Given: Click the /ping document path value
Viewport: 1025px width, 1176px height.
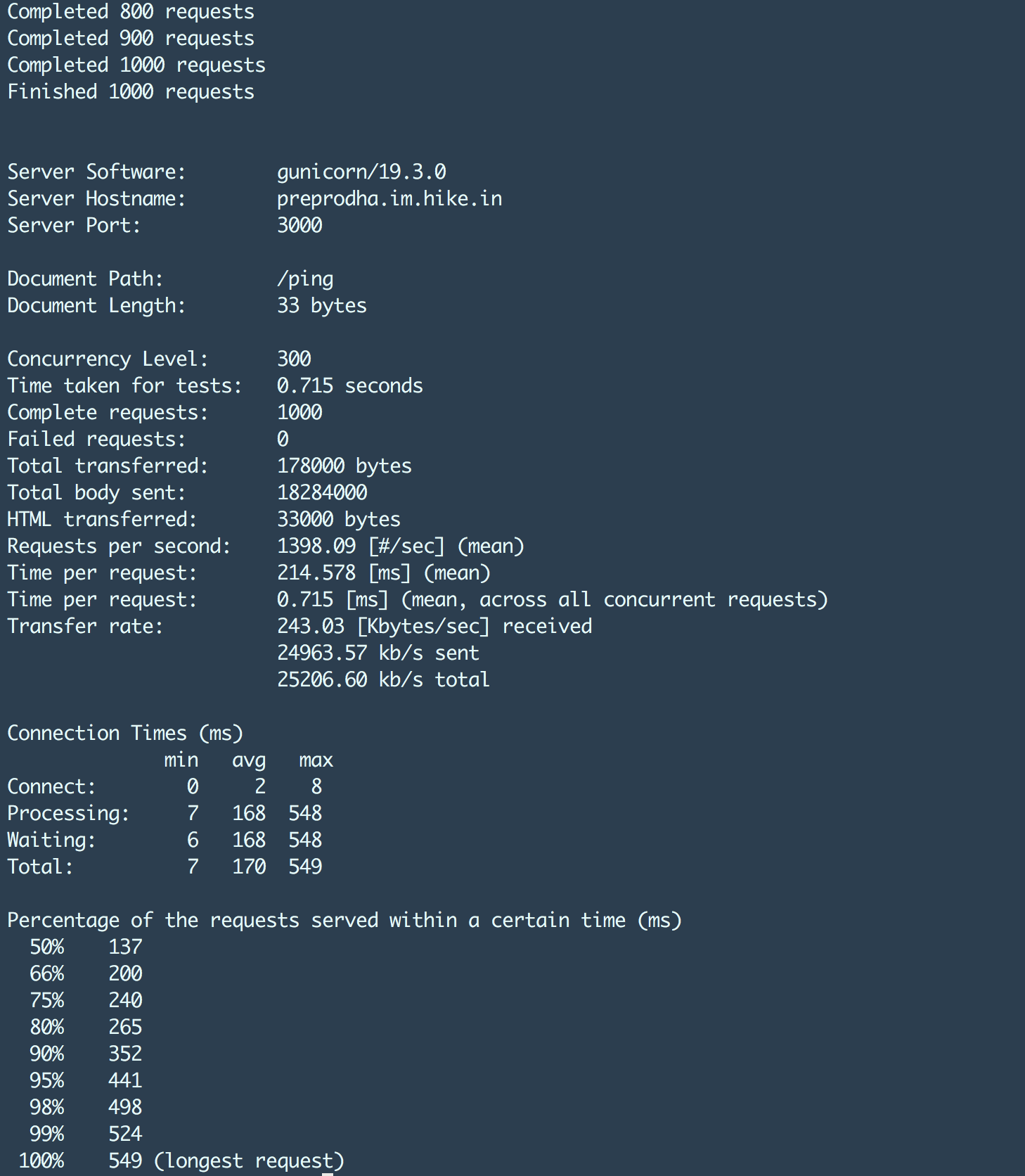Looking at the screenshot, I should pyautogui.click(x=305, y=279).
